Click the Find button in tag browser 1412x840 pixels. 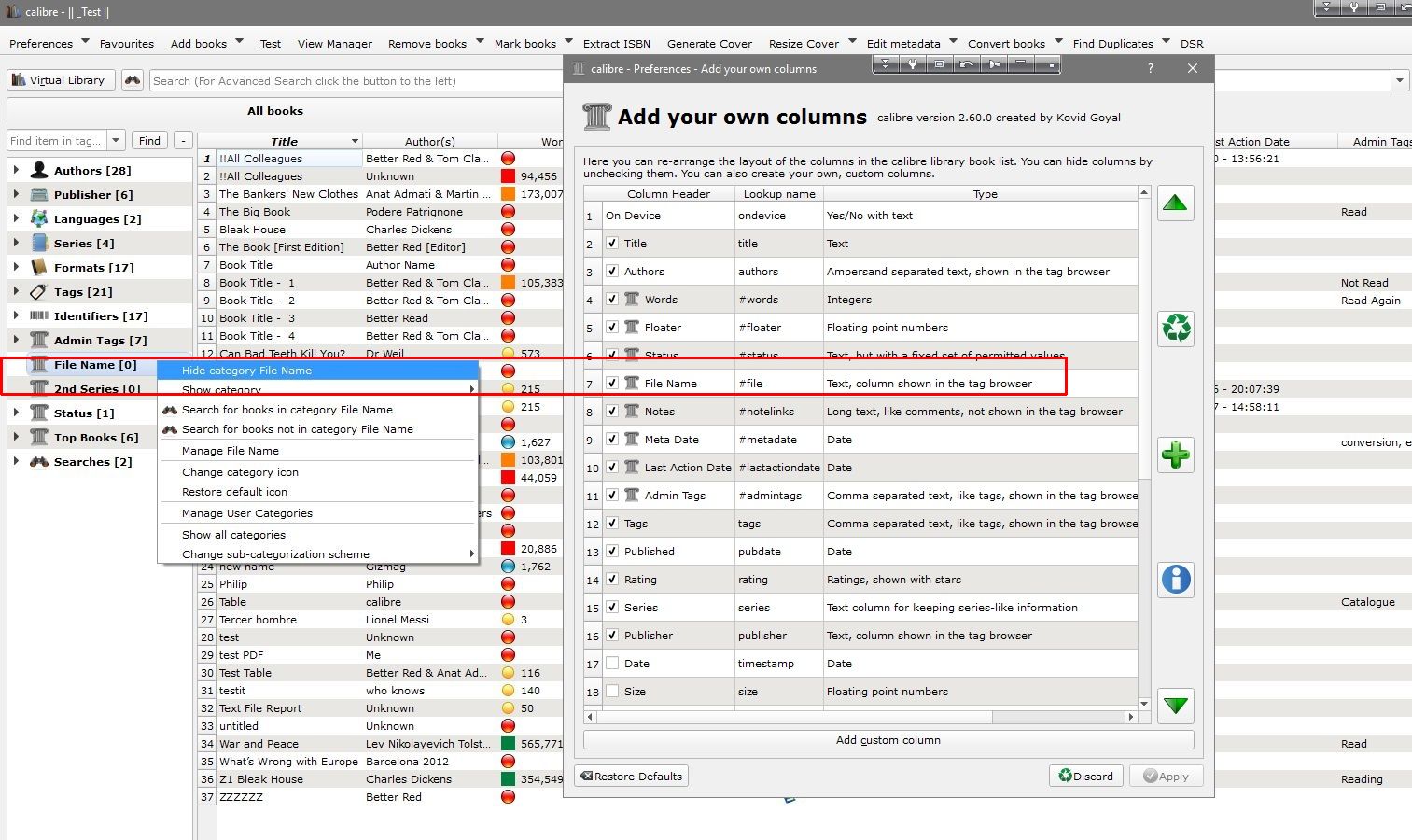pyautogui.click(x=149, y=141)
